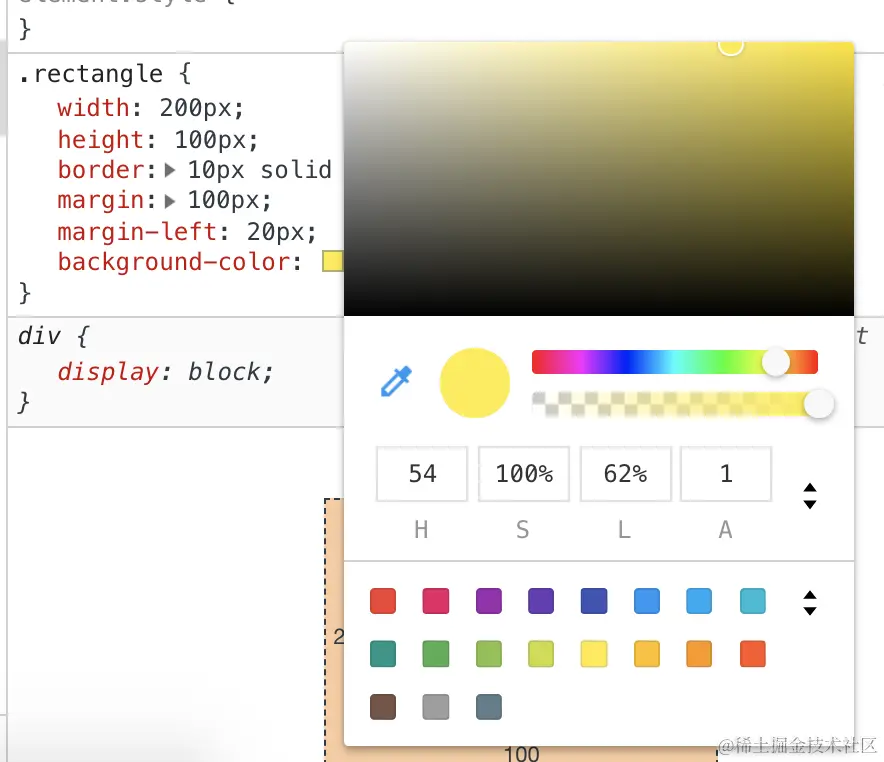Switch color format with HSLA toggle arrows
This screenshot has height=762, width=884.
coord(810,496)
